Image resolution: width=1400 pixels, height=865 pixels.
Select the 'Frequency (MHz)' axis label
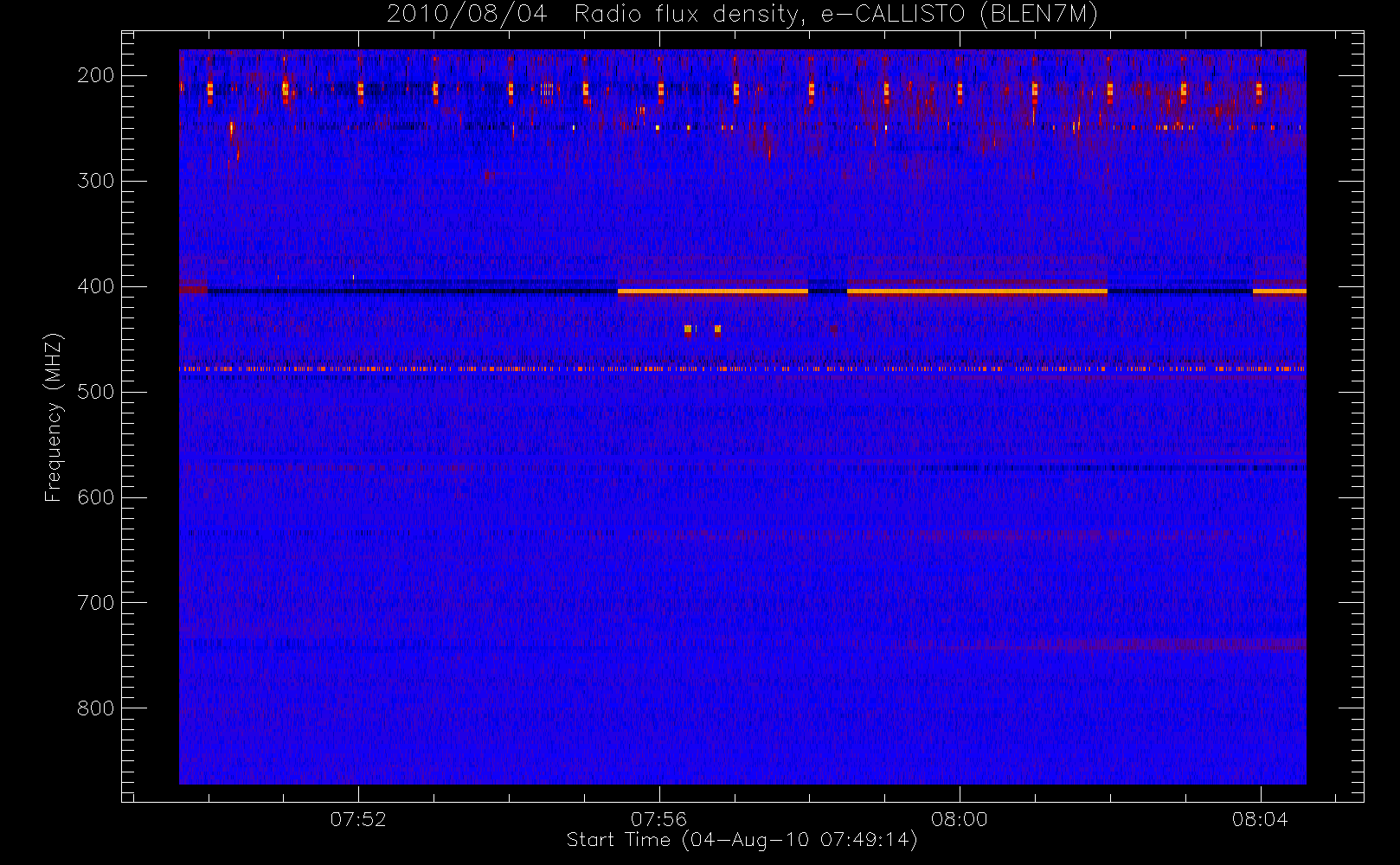coord(54,417)
